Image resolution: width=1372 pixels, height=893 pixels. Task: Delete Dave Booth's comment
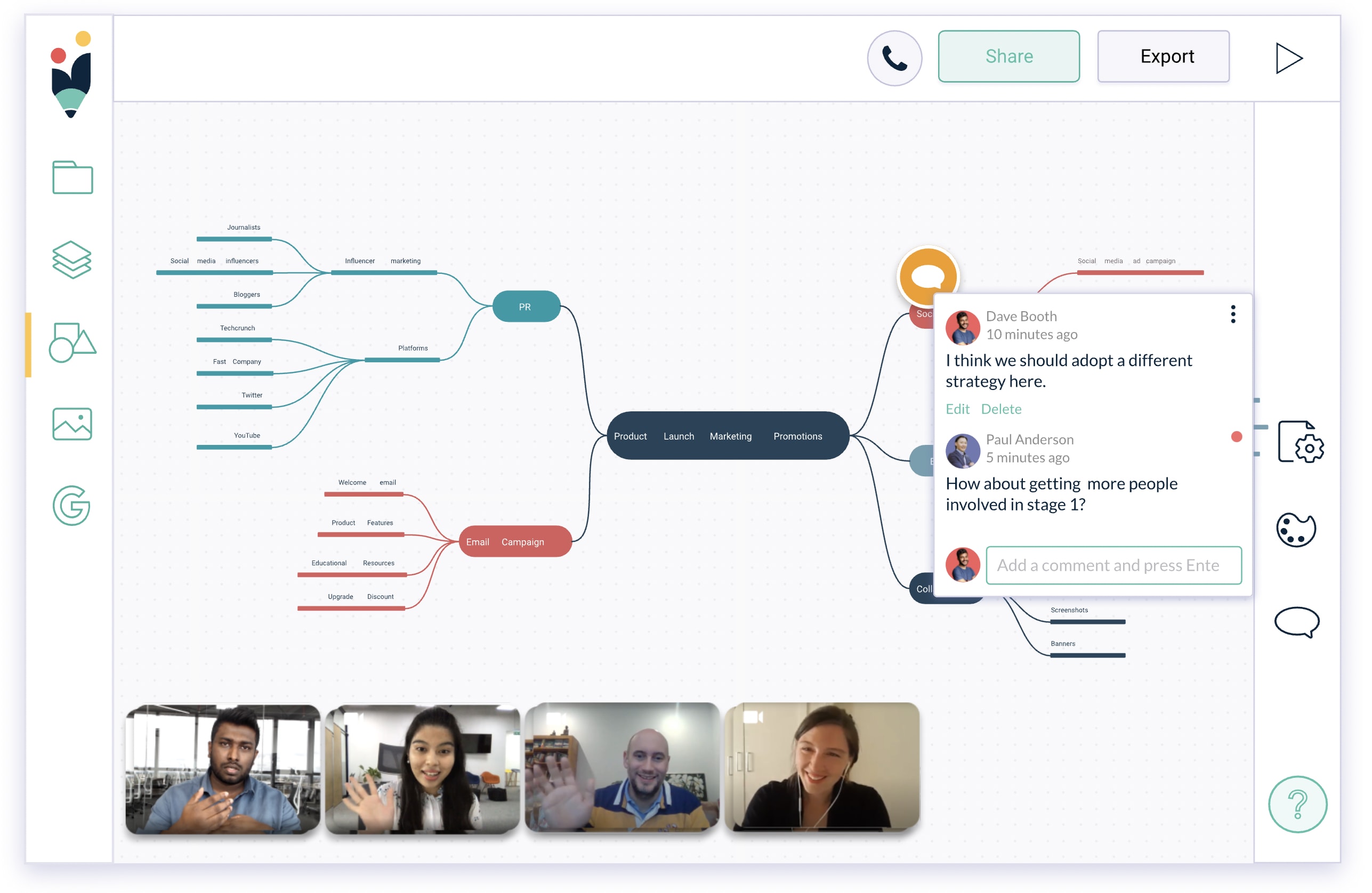click(x=1002, y=409)
